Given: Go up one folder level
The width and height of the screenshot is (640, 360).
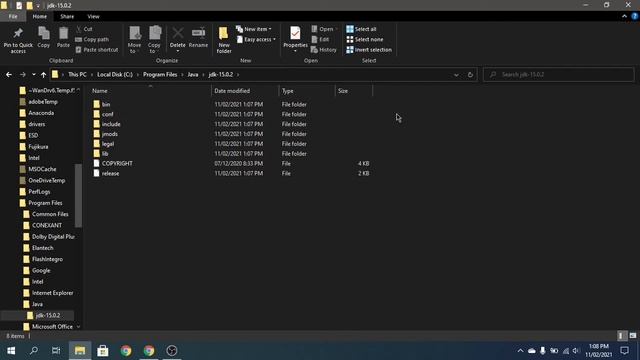Looking at the screenshot, I should (43, 75).
